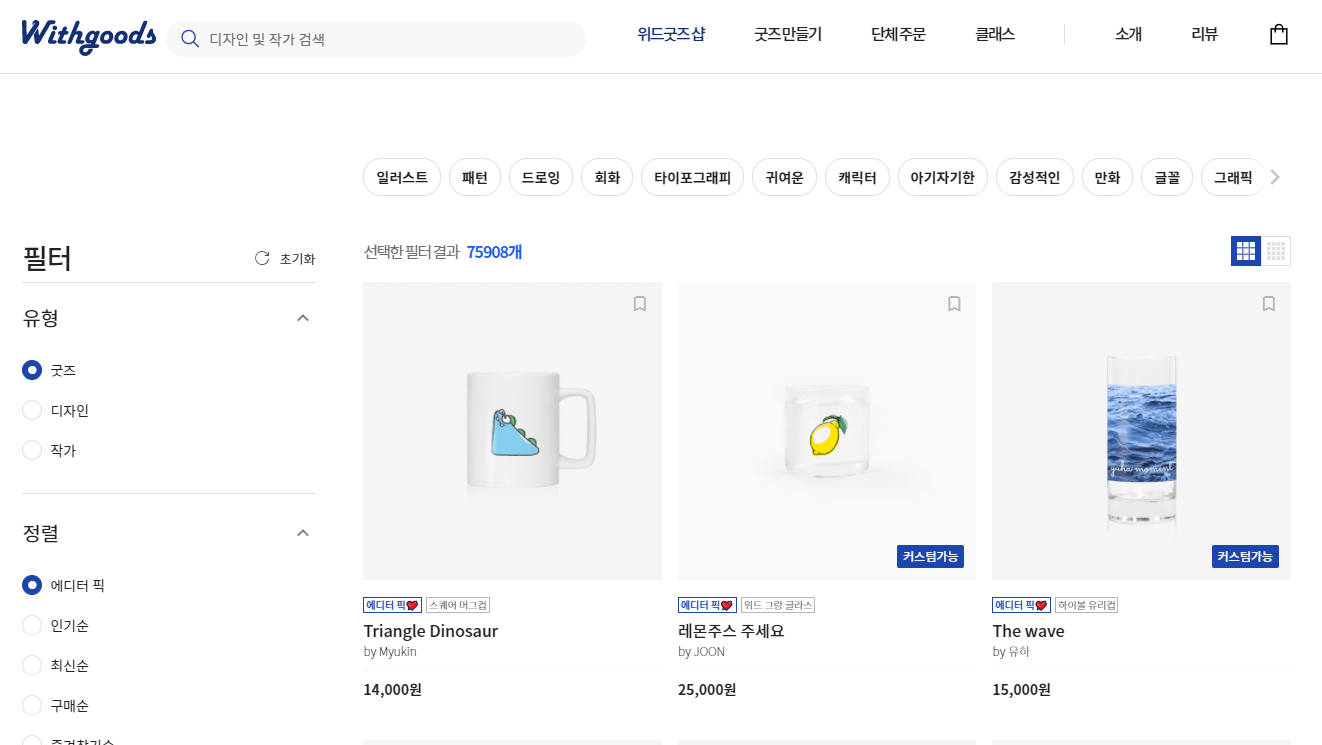Open the 굿즈만들기 menu
Viewport: 1322px width, 745px height.
(788, 34)
